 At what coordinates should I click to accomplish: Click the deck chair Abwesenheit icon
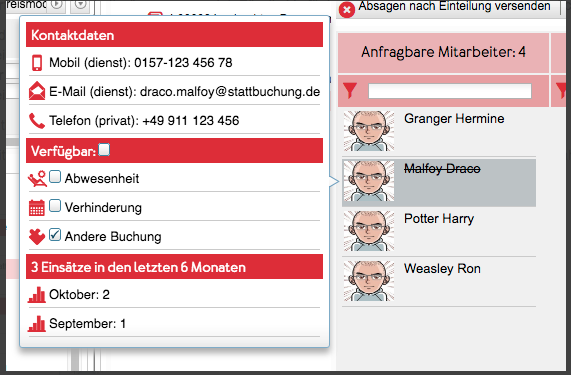pos(37,178)
